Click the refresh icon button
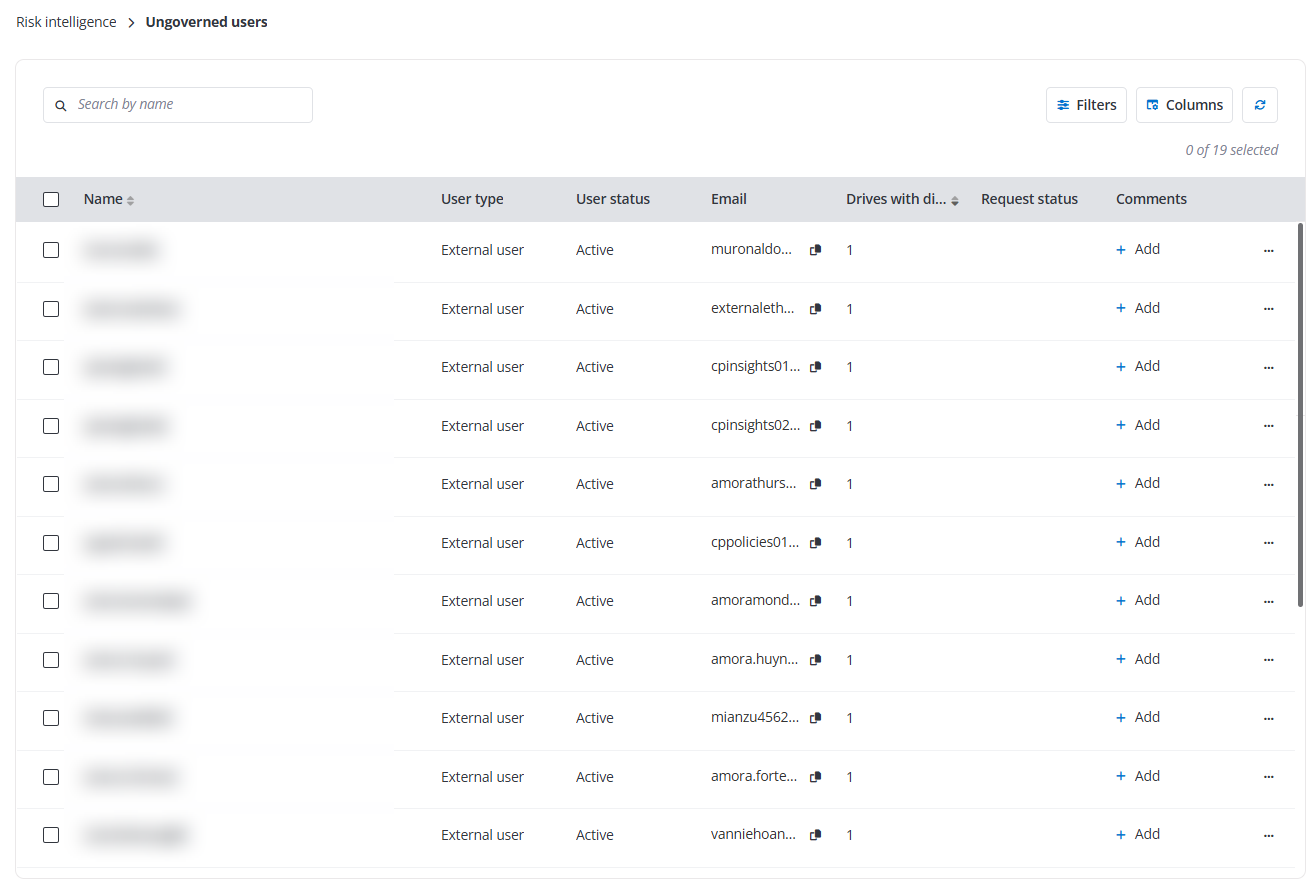The image size is (1311, 887). [1259, 105]
